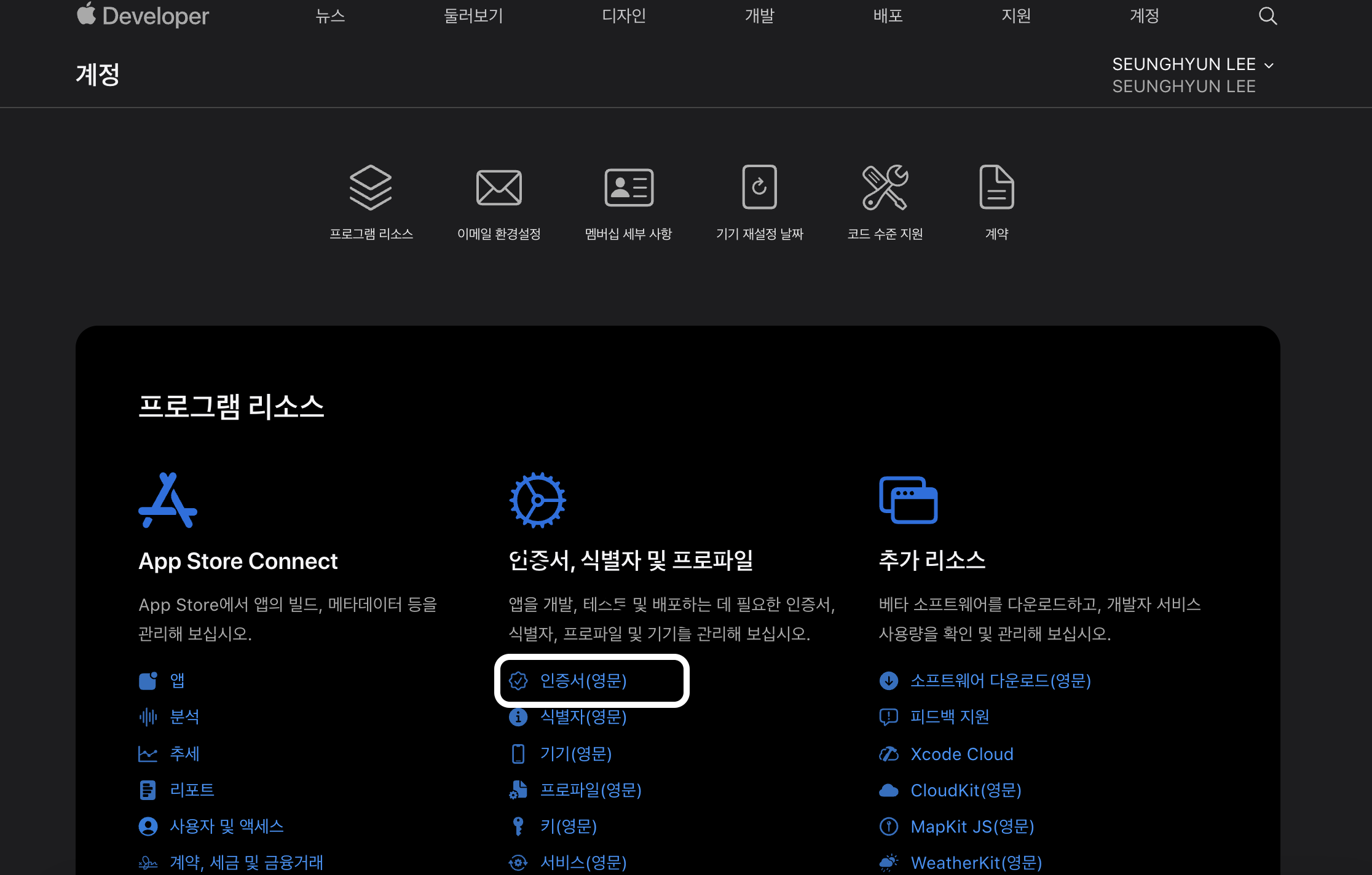The height and width of the screenshot is (875, 1372).
Task: Click 기기 재설정 날짜 device icon
Action: coord(759,187)
